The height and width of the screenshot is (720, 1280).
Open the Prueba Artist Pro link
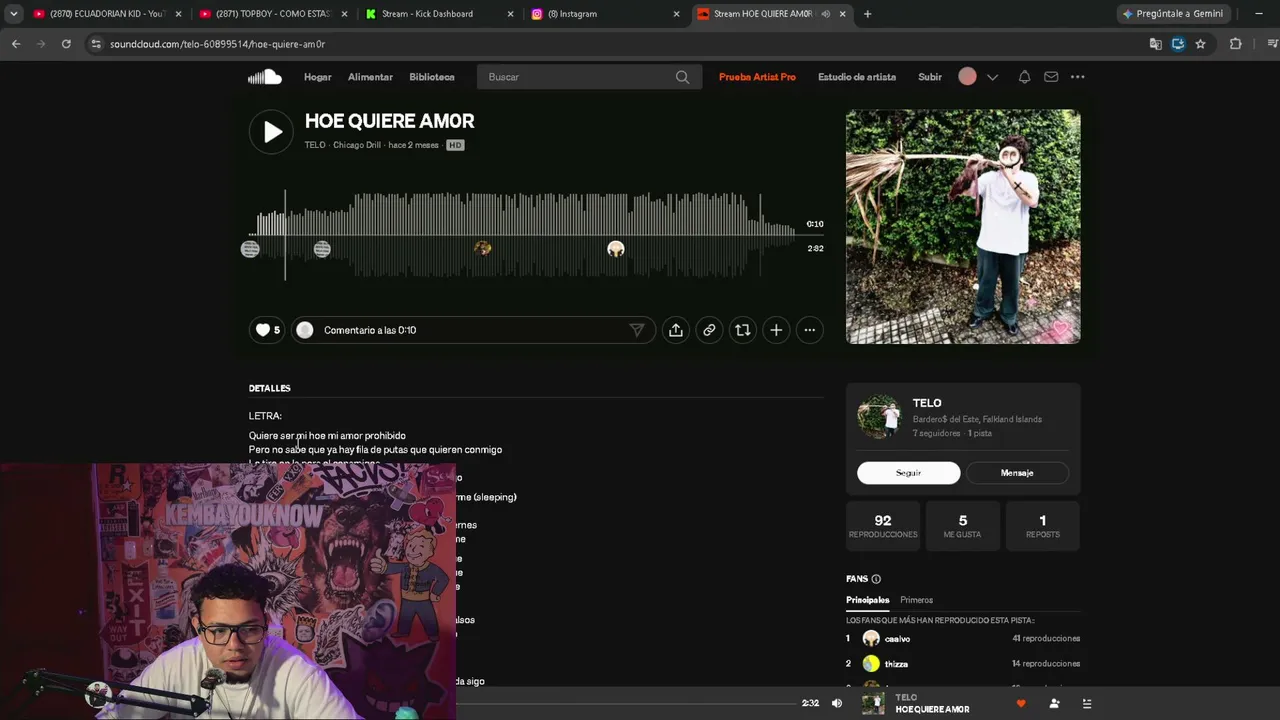pyautogui.click(x=757, y=77)
